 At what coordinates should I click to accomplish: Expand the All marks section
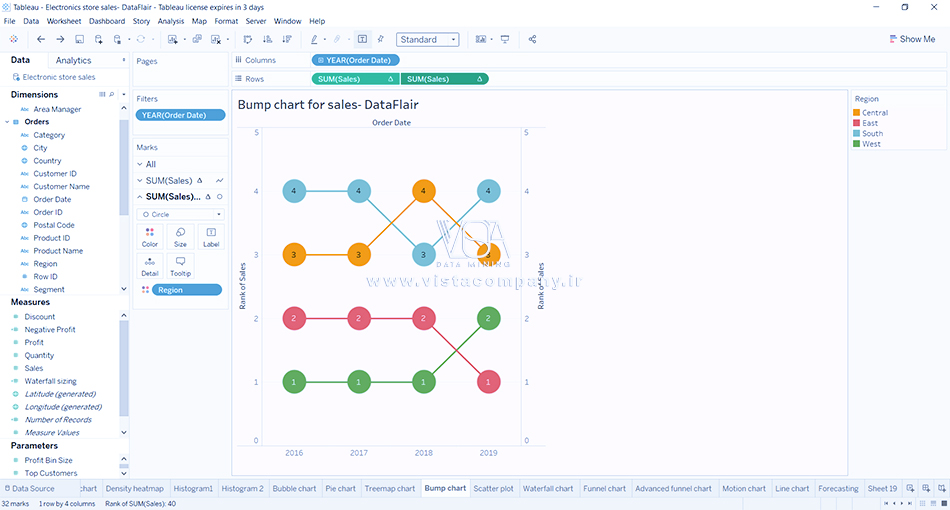coord(140,164)
